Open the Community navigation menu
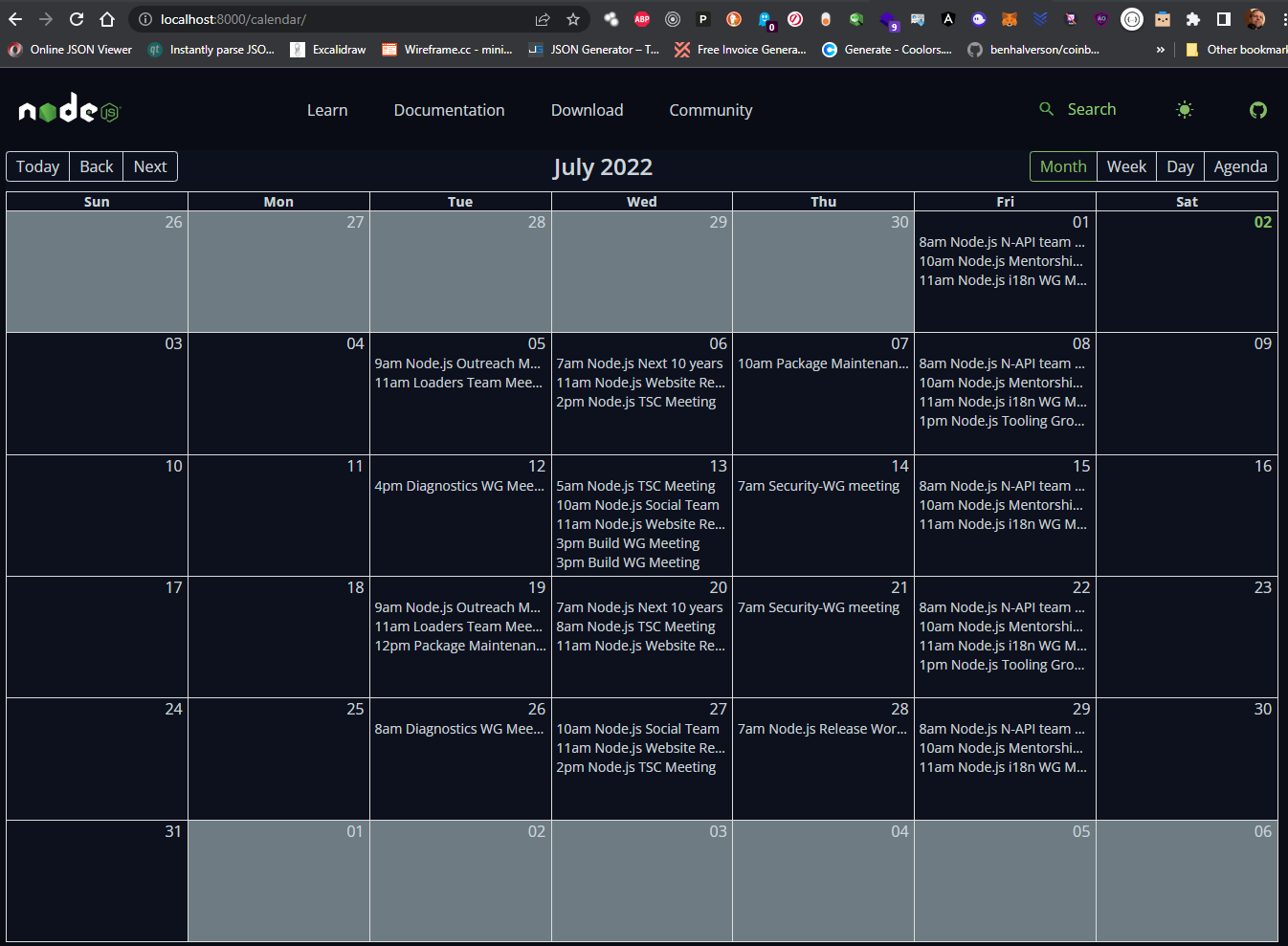1288x946 pixels. coord(710,110)
